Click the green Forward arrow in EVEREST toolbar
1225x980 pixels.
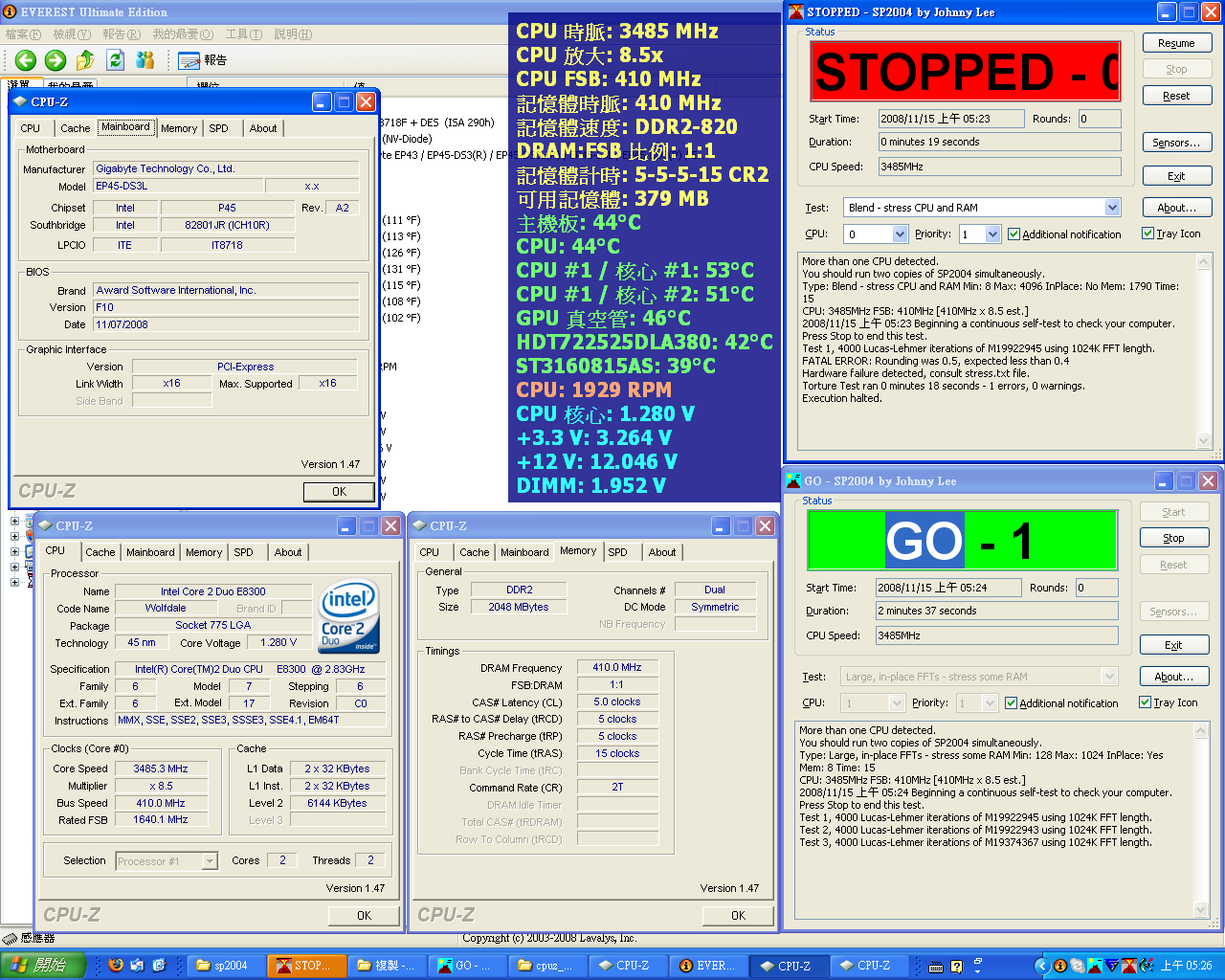[56, 60]
